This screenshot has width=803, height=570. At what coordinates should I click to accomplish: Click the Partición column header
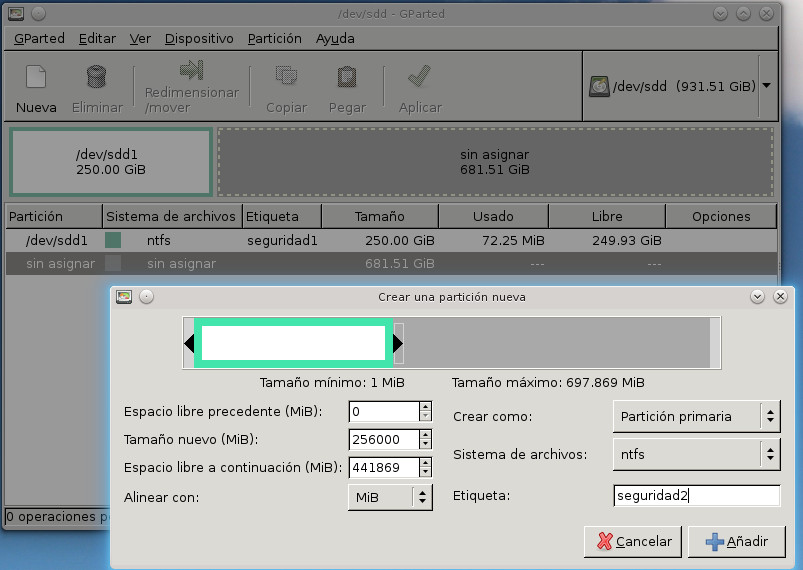54,216
